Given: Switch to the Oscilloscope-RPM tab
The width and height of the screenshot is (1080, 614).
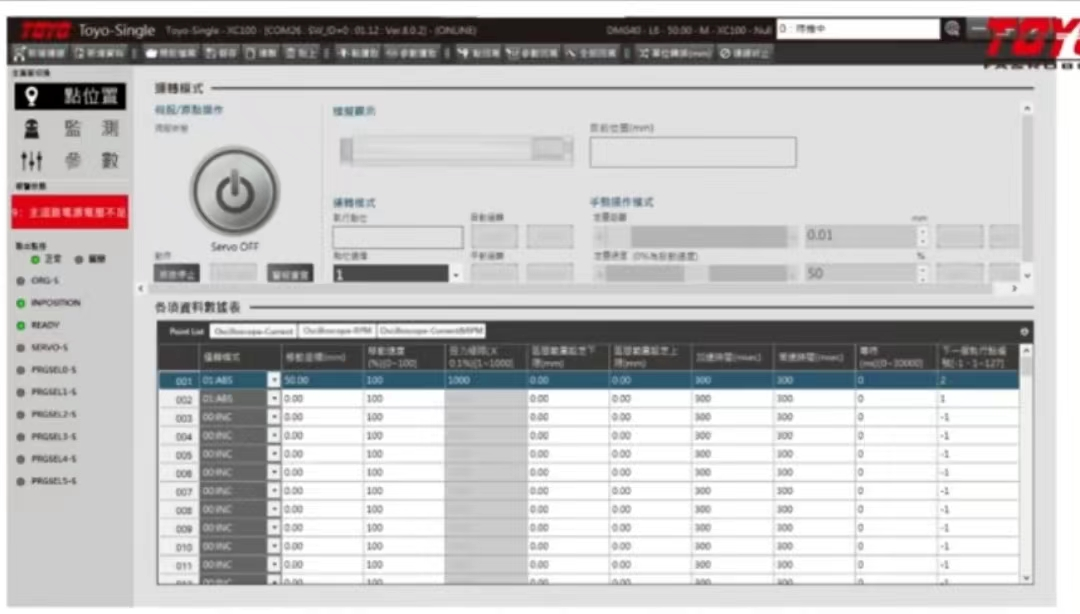Looking at the screenshot, I should pos(333,331).
